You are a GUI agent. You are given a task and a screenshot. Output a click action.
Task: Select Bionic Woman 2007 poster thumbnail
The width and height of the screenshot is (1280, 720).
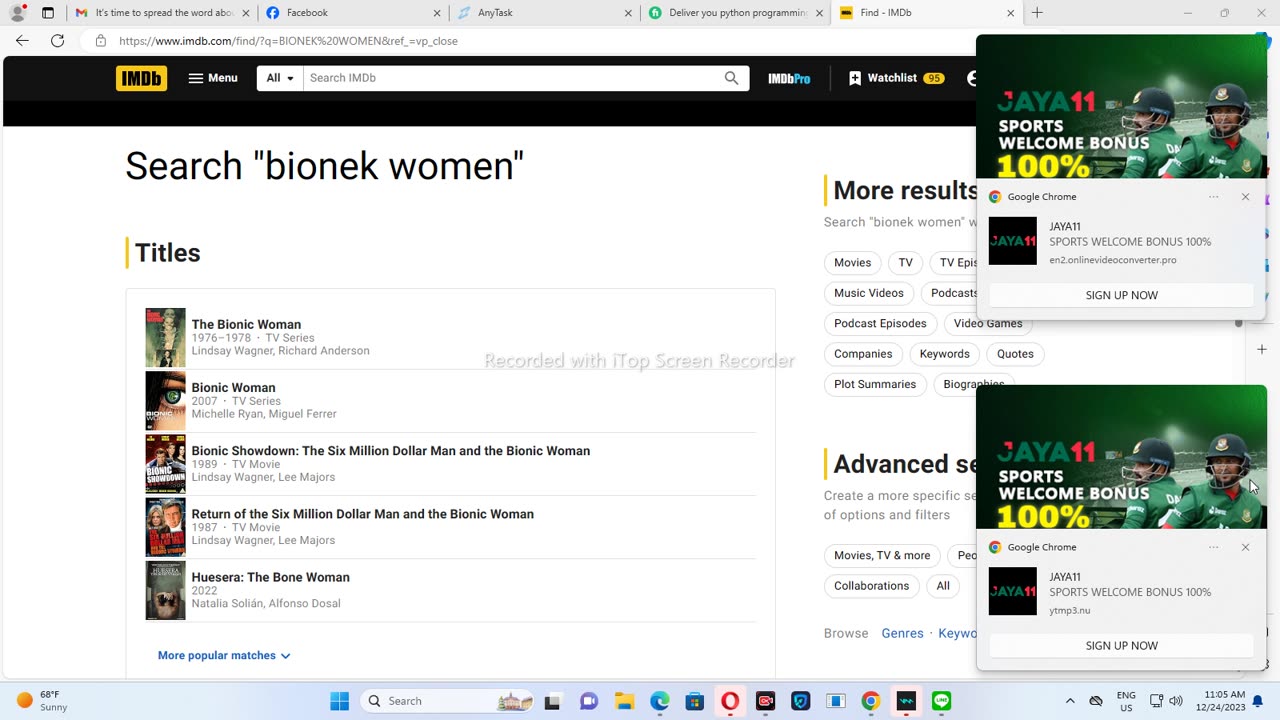pos(166,401)
